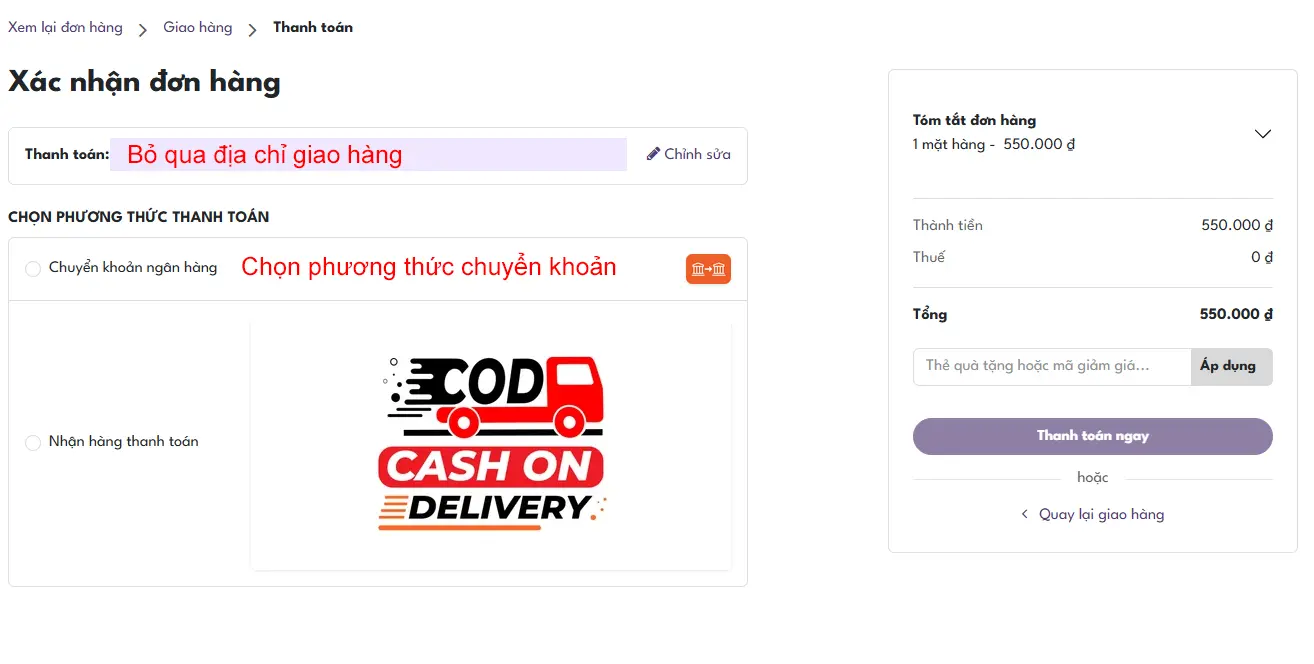Select the Nhận hàng thanh toán radio button
Viewport: 1314px width, 664px height.
[x=33, y=442]
